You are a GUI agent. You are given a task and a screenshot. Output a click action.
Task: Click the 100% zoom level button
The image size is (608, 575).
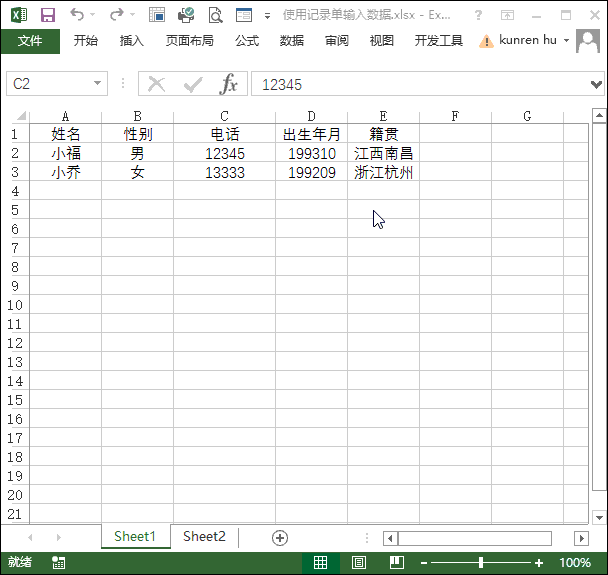[575, 563]
